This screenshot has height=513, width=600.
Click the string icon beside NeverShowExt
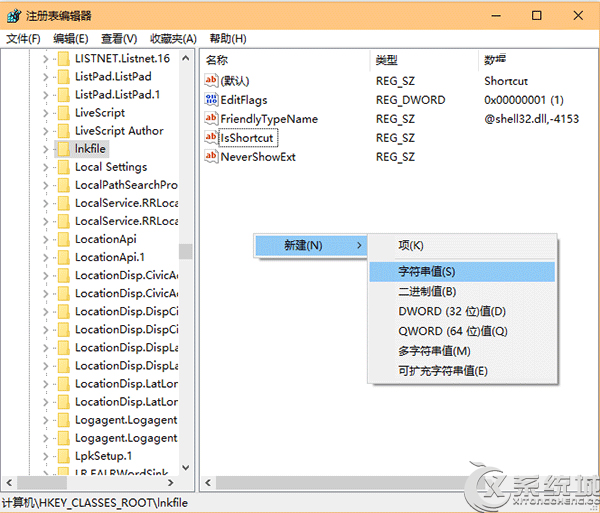(x=211, y=156)
